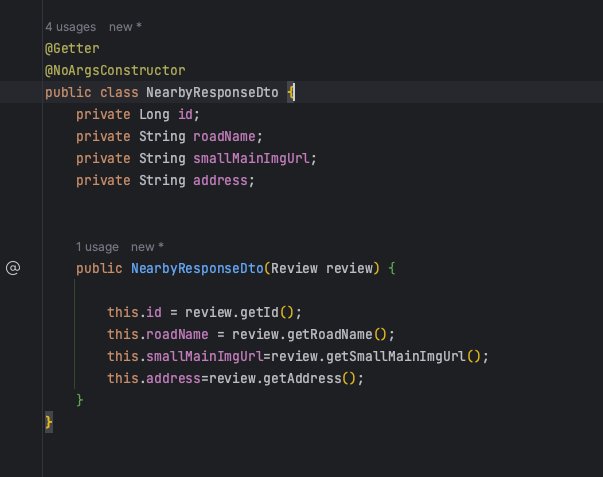The image size is (603, 477).
Task: Click the green closing constructor brace
Action: [x=80, y=400]
